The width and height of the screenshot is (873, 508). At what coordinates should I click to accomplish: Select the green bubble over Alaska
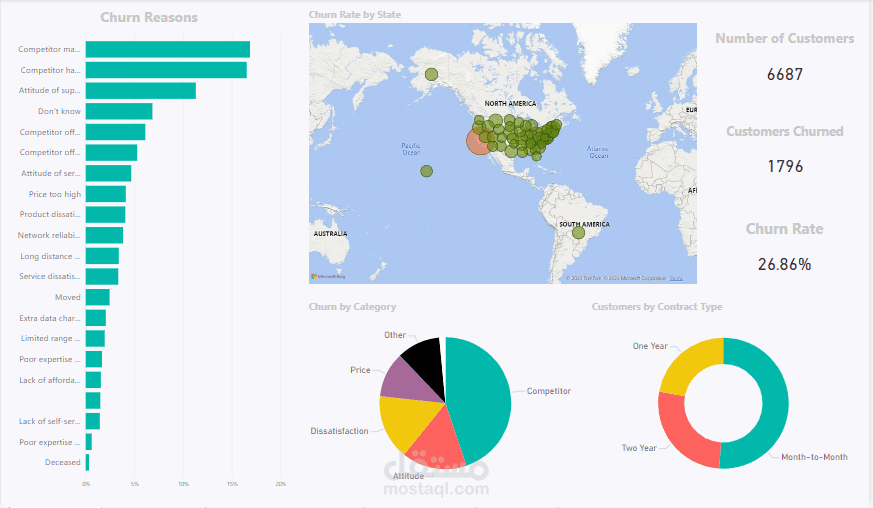(x=431, y=74)
